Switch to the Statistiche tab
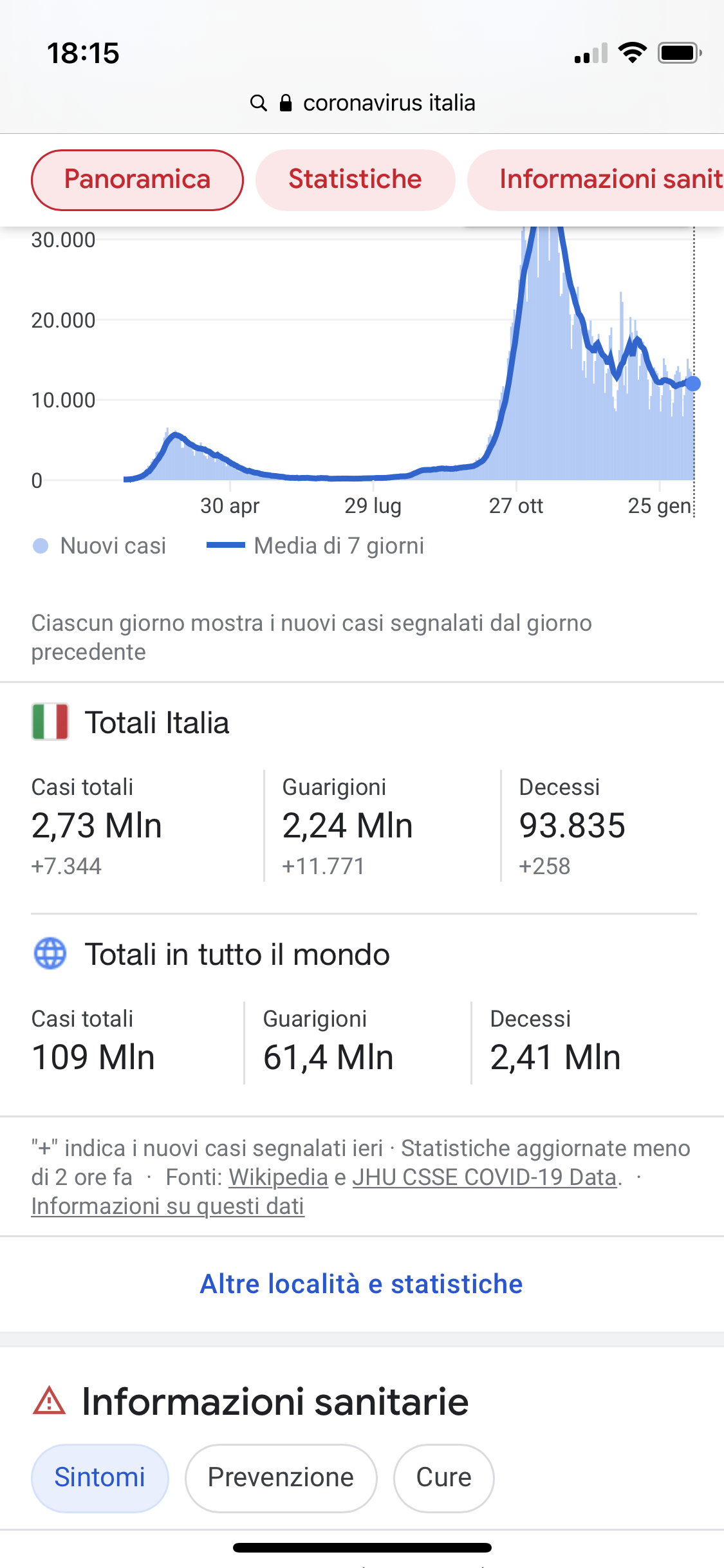 click(x=355, y=180)
